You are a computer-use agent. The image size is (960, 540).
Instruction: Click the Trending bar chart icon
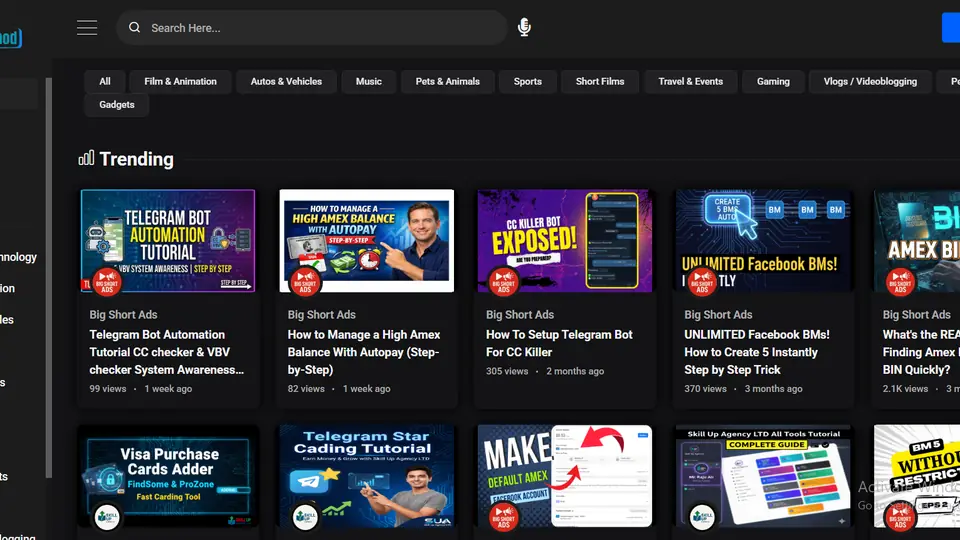(86, 159)
